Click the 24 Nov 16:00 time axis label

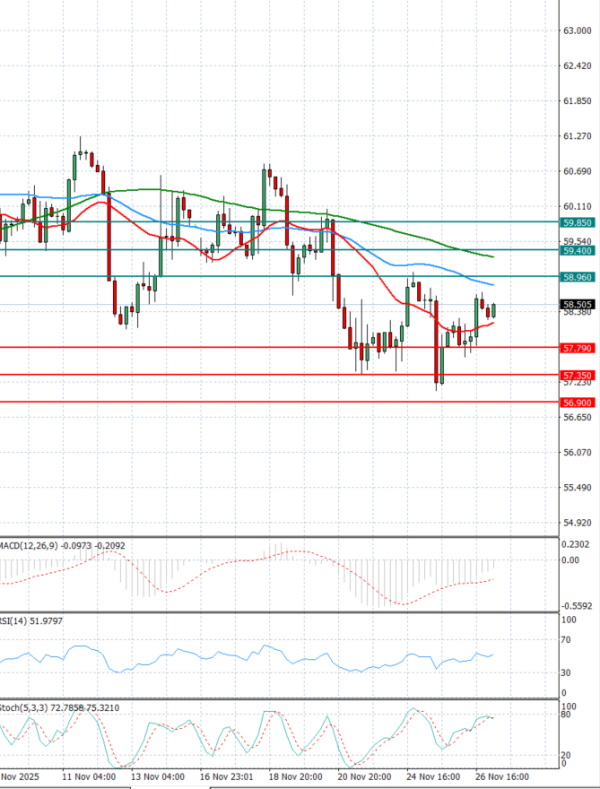click(433, 775)
